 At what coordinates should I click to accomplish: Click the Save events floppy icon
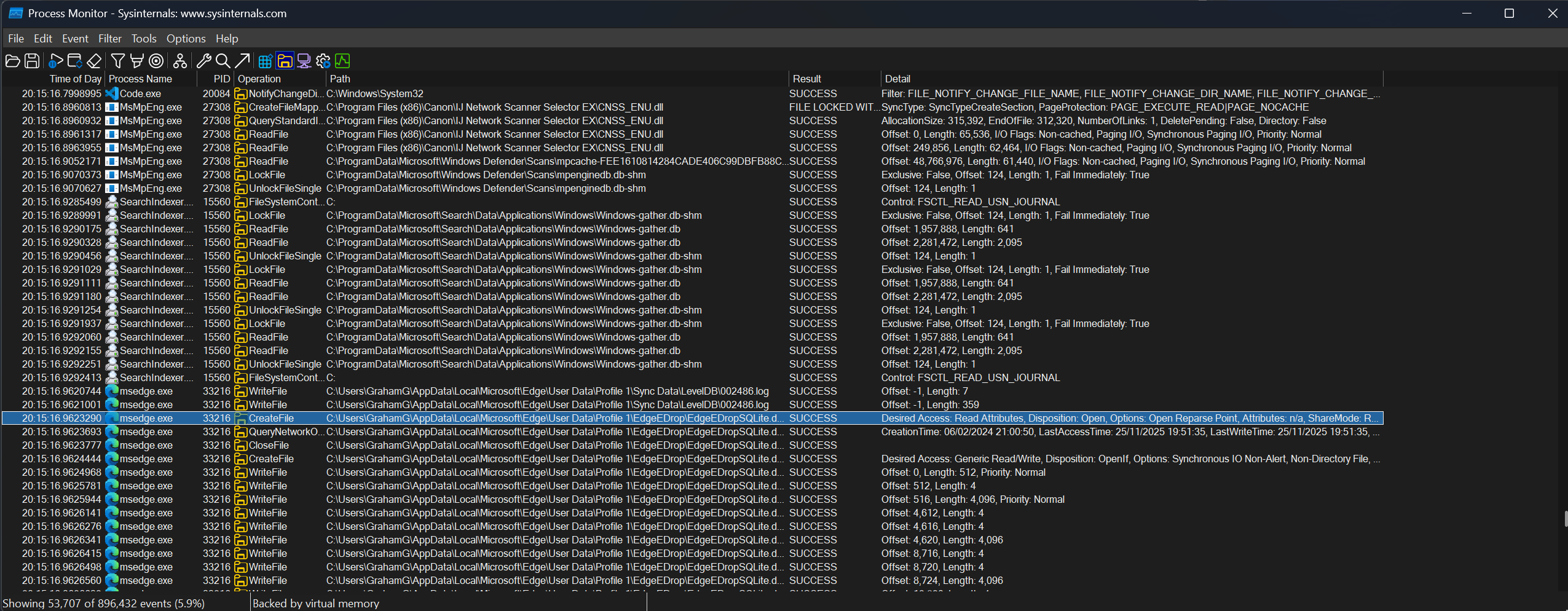(32, 61)
